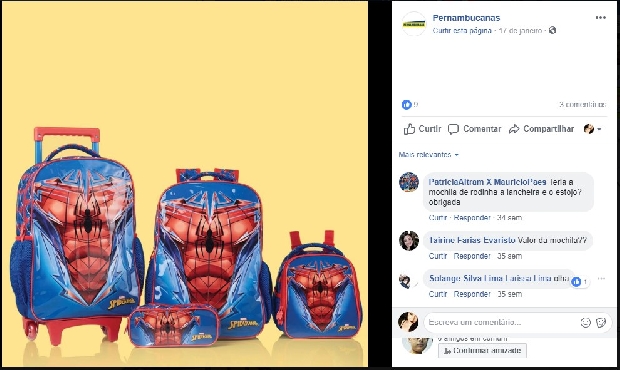Click Curtir esta página link
620x370 pixels.
point(462,31)
